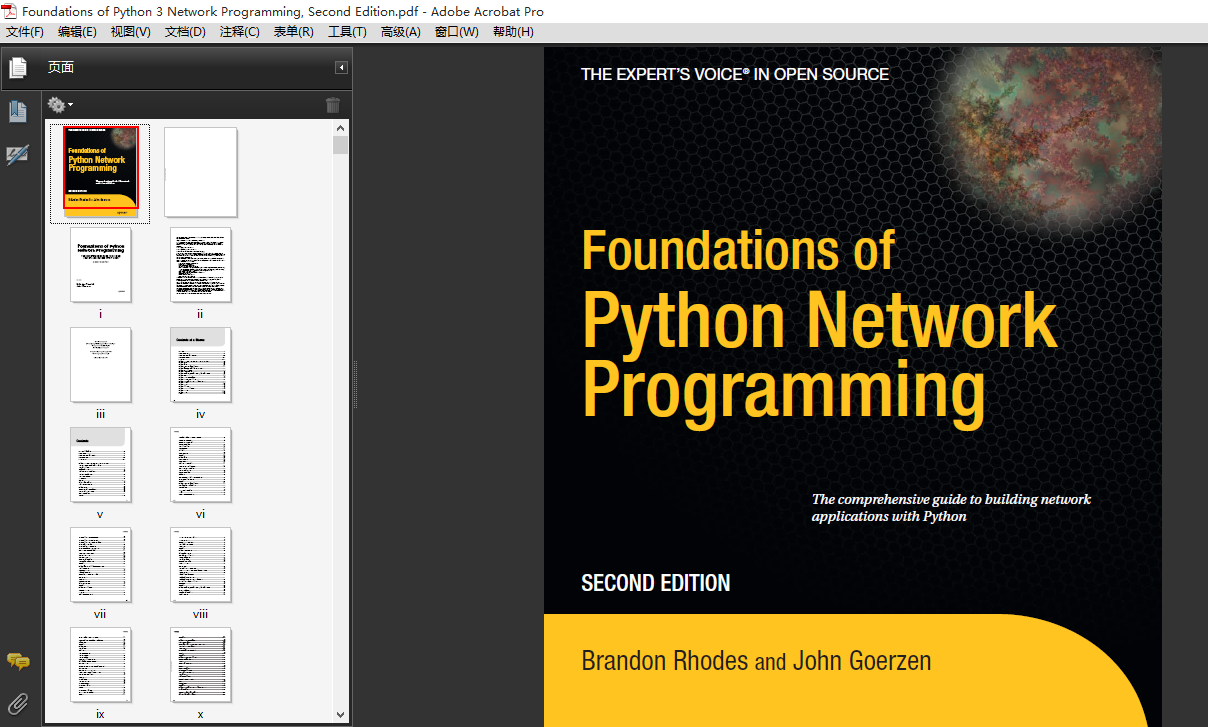Open the Bookmarks panel icon
Screen dimensions: 1208x727
point(18,111)
